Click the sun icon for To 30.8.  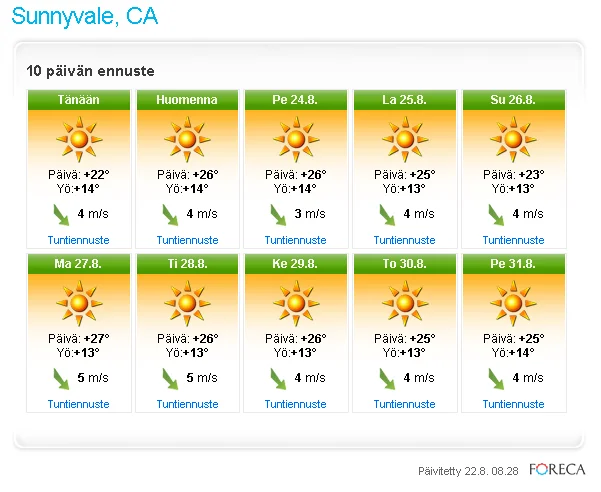tap(404, 300)
